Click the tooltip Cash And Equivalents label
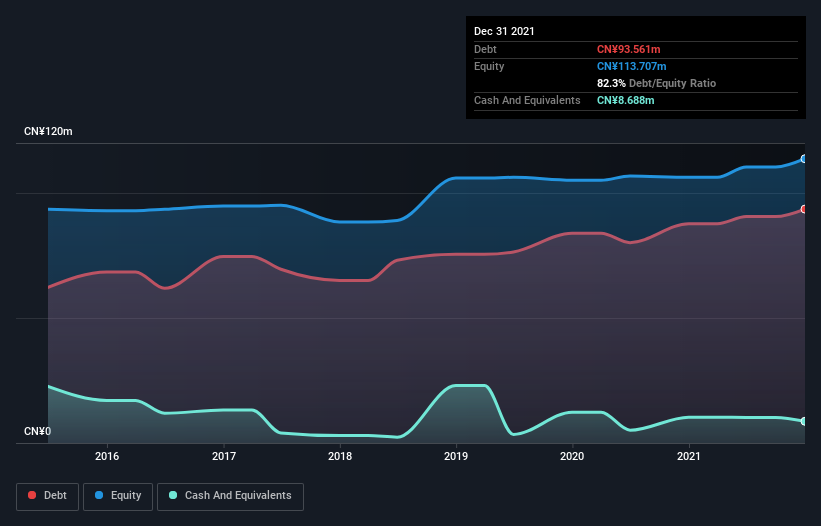This screenshot has height=526, width=821. pos(527,100)
